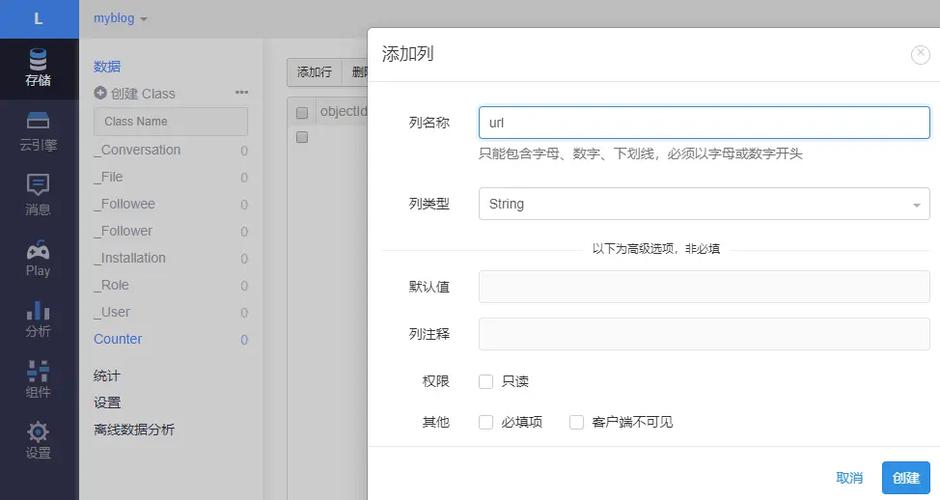The image size is (940, 500).
Task: Click the 取消 cancel link
Action: (849, 478)
